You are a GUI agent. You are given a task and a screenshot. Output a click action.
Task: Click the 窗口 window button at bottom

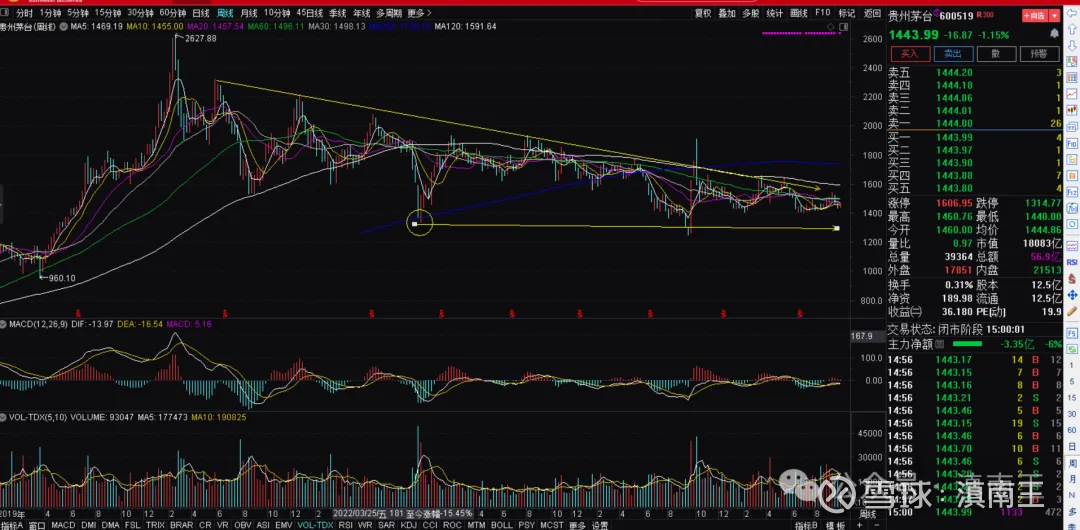[37, 525]
